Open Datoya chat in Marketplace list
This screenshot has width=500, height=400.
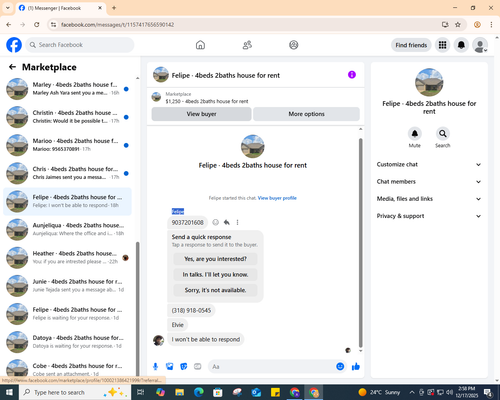pyautogui.click(x=67, y=342)
